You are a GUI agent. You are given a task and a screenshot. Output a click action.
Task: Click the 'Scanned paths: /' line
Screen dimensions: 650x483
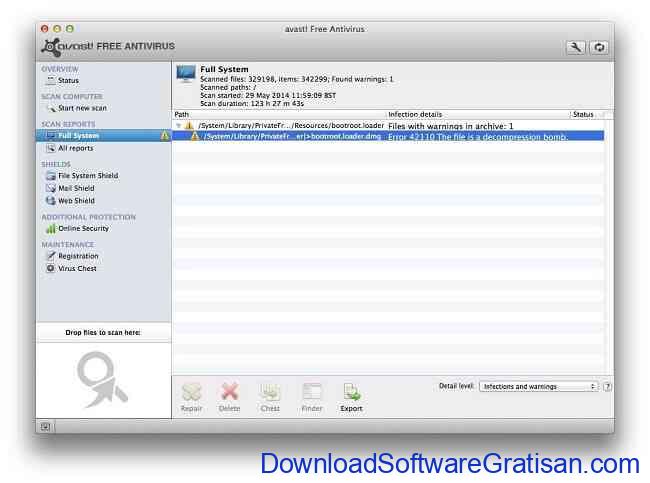[228, 87]
